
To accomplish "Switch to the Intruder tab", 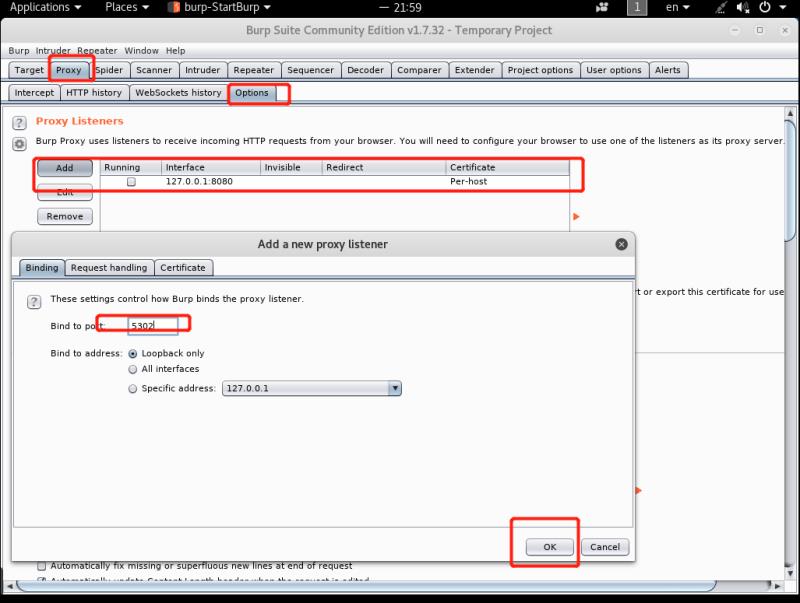I will tap(203, 70).
